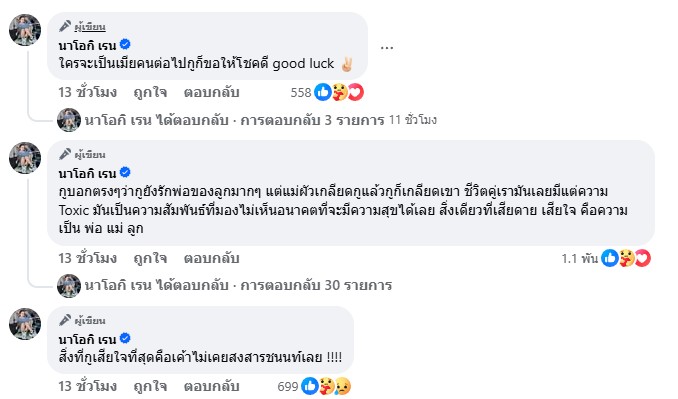Like the first comment with ถูกใจ
678x399 pixels.
[150, 93]
